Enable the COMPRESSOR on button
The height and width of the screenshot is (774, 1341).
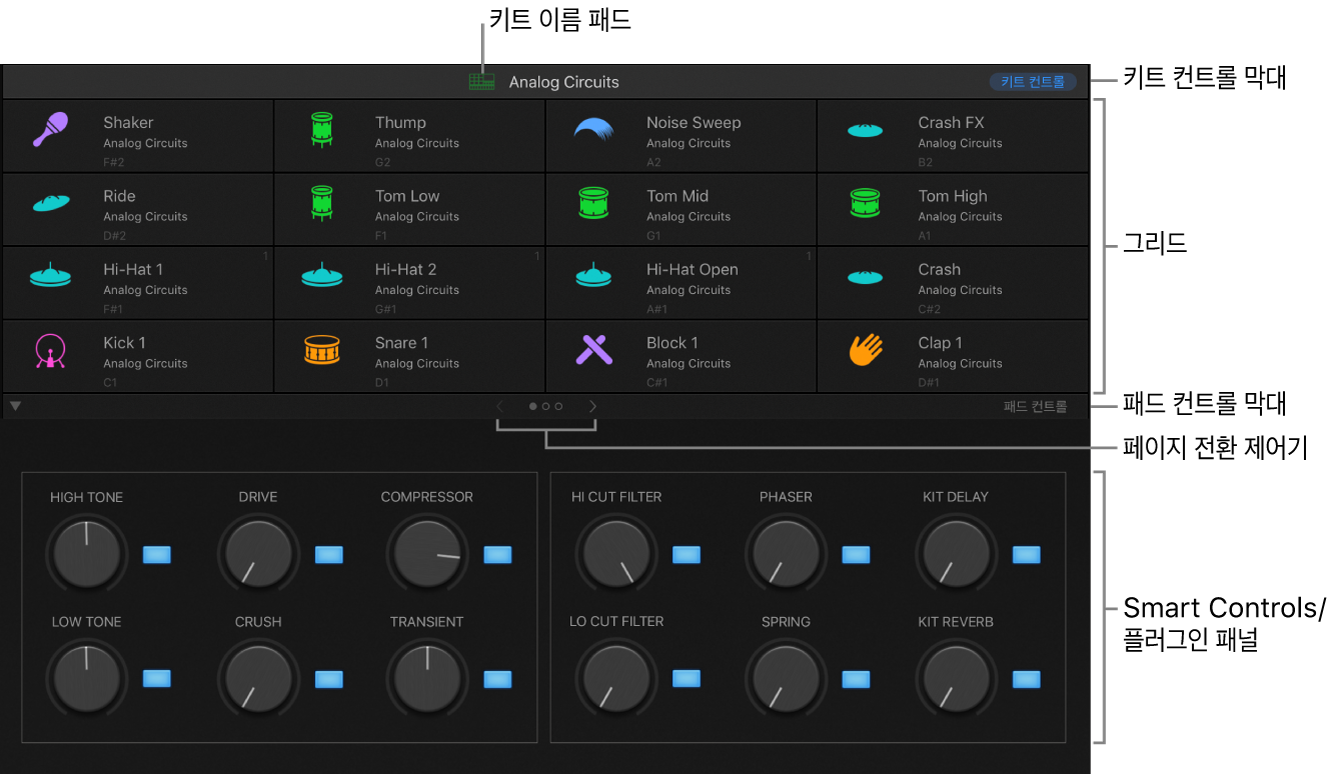[497, 554]
